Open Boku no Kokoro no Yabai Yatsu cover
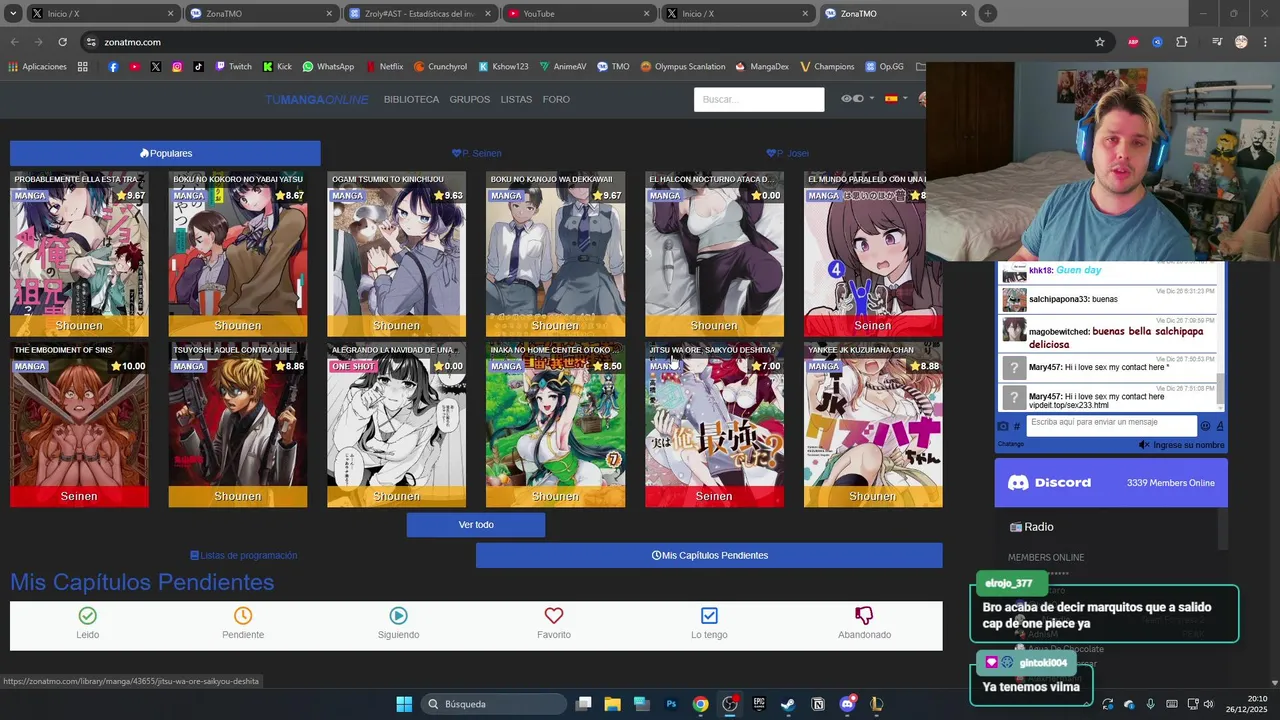Screen dimensions: 1280x720 (x=237, y=254)
